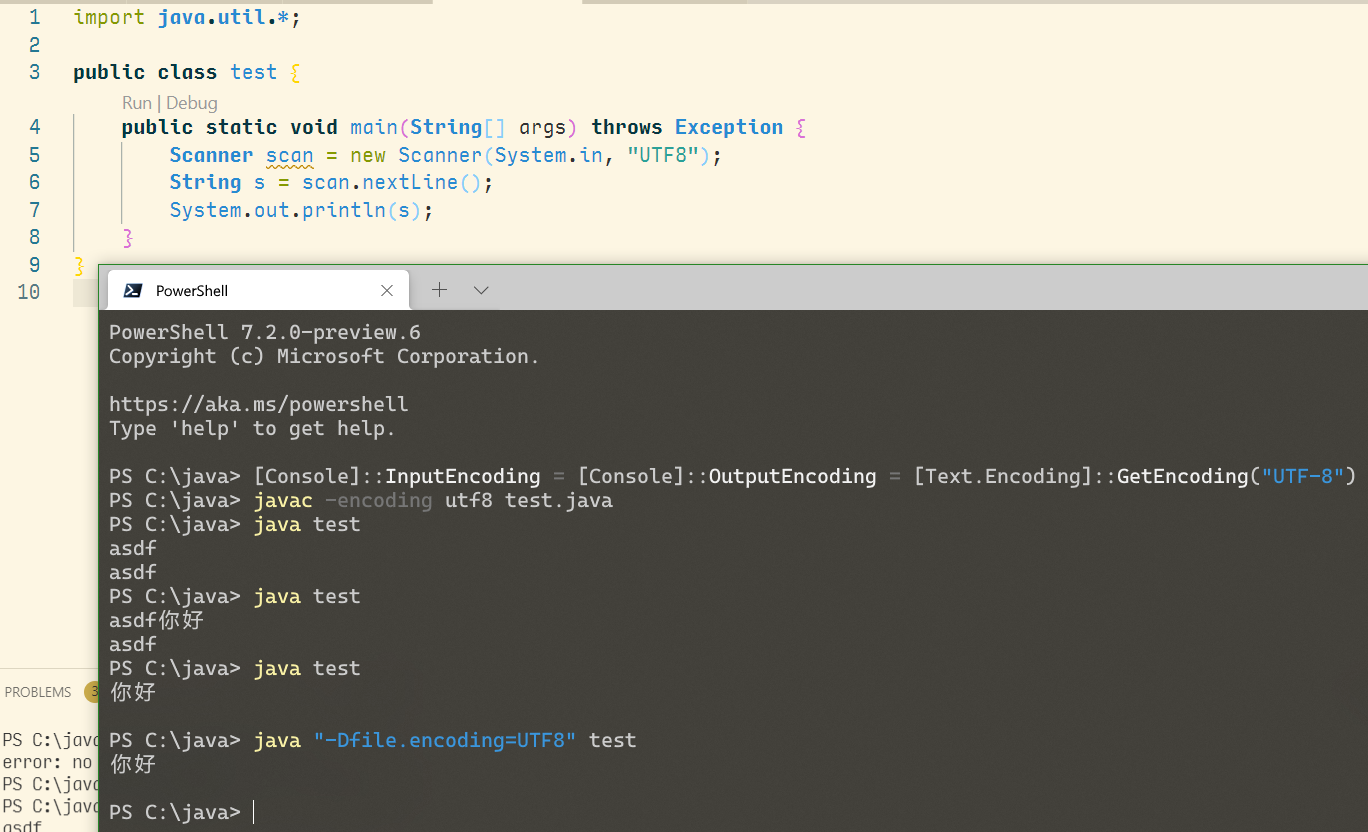
Task: Click the 'java test' command line in terminal
Action: (x=306, y=524)
